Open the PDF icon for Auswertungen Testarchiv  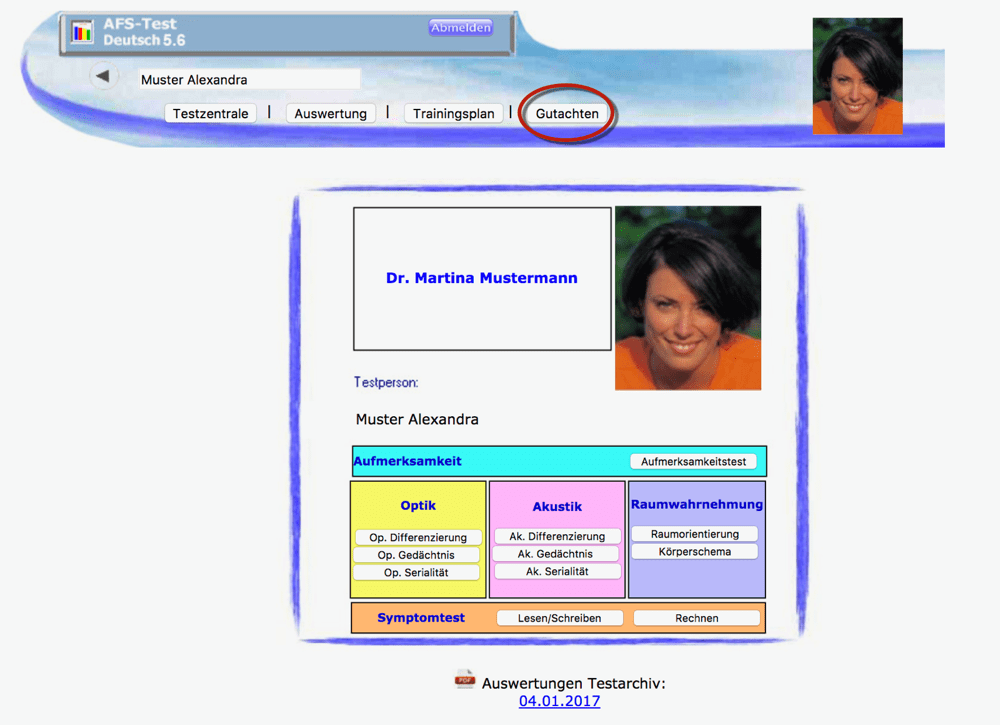465,680
